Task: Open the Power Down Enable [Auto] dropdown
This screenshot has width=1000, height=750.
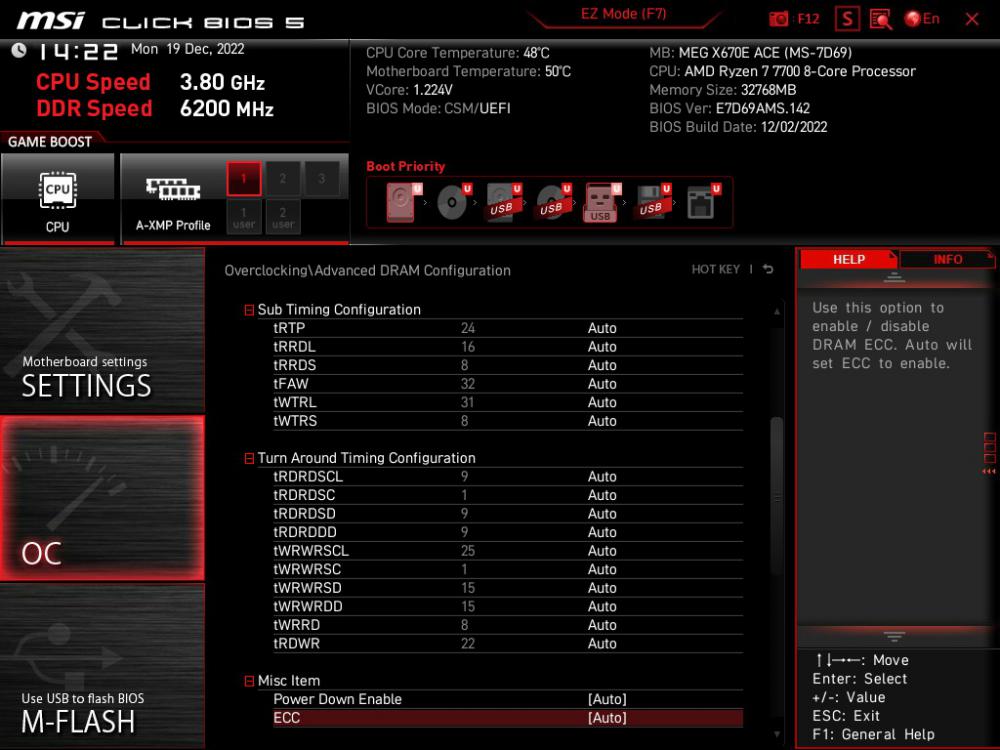Action: tap(607, 699)
